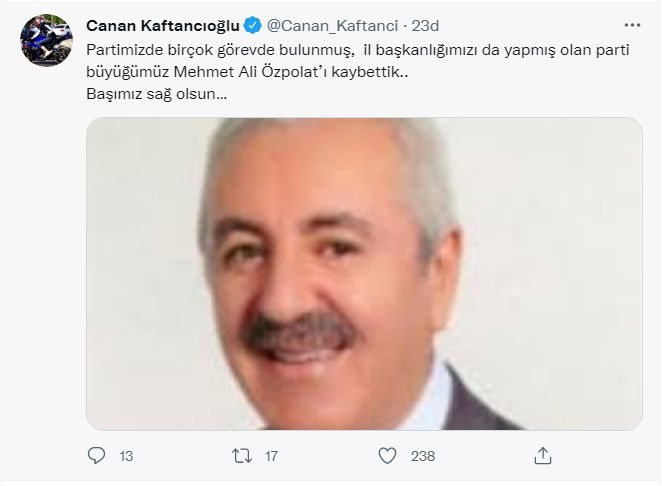The width and height of the screenshot is (662, 486).
Task: Open the tweet's more options menu
Action: tap(632, 26)
